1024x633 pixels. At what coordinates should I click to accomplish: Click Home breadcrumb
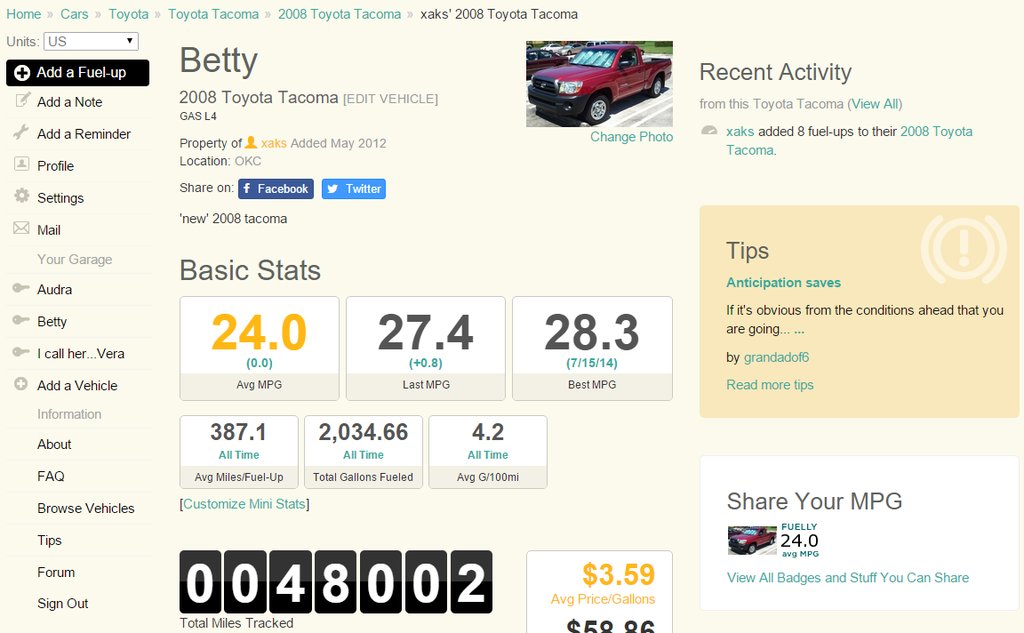(24, 14)
